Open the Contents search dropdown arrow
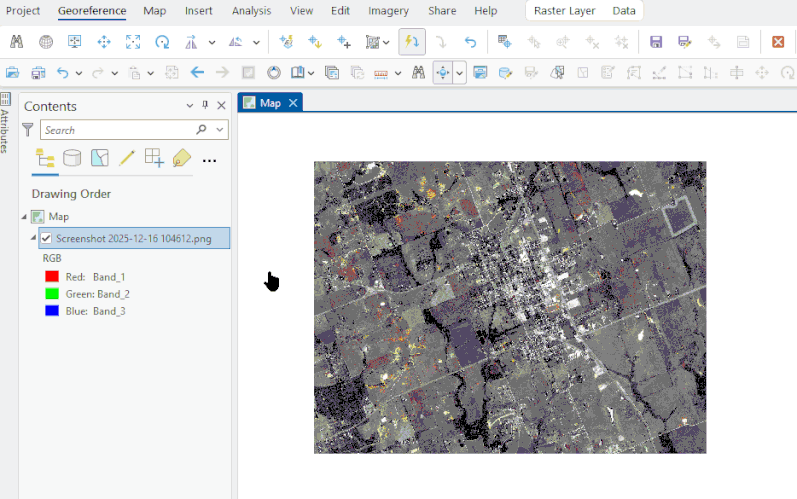Image resolution: width=797 pixels, height=499 pixels. 220,130
